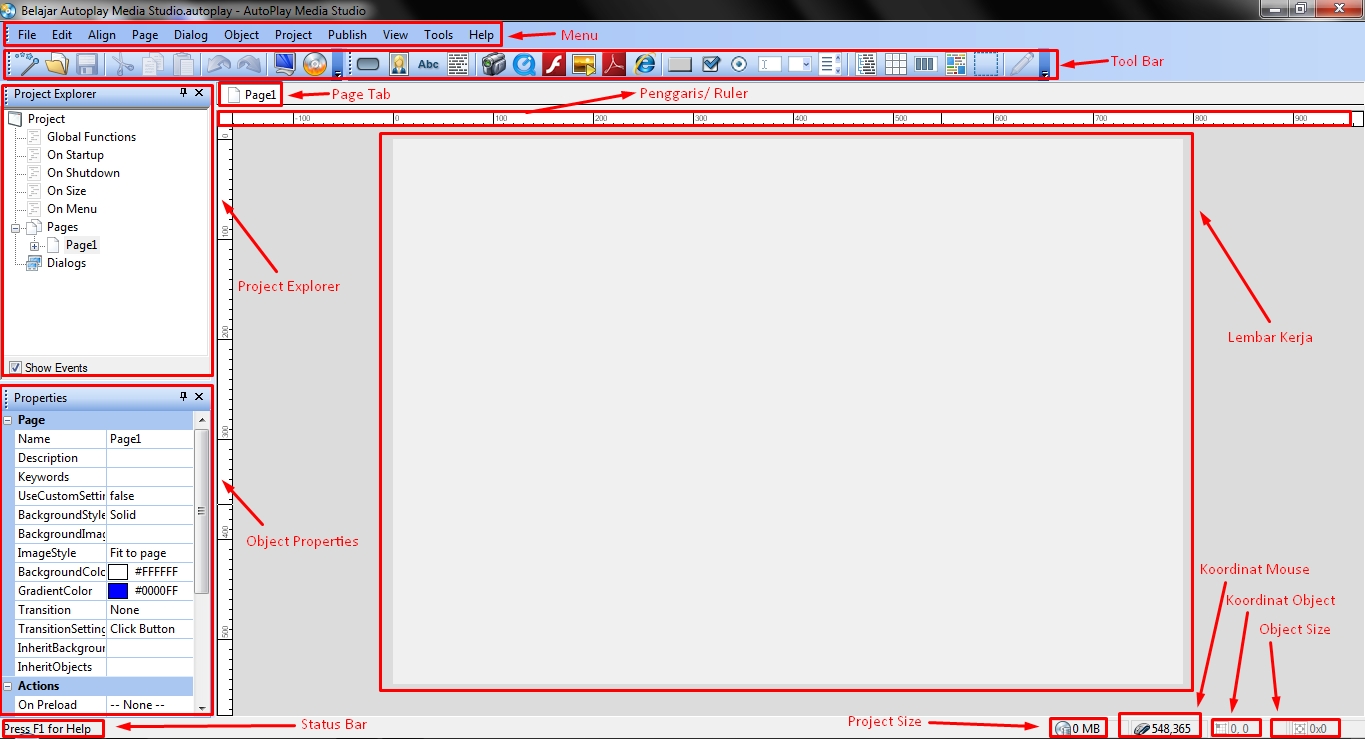
Task: Publish the project using the CD icon
Action: 315,64
